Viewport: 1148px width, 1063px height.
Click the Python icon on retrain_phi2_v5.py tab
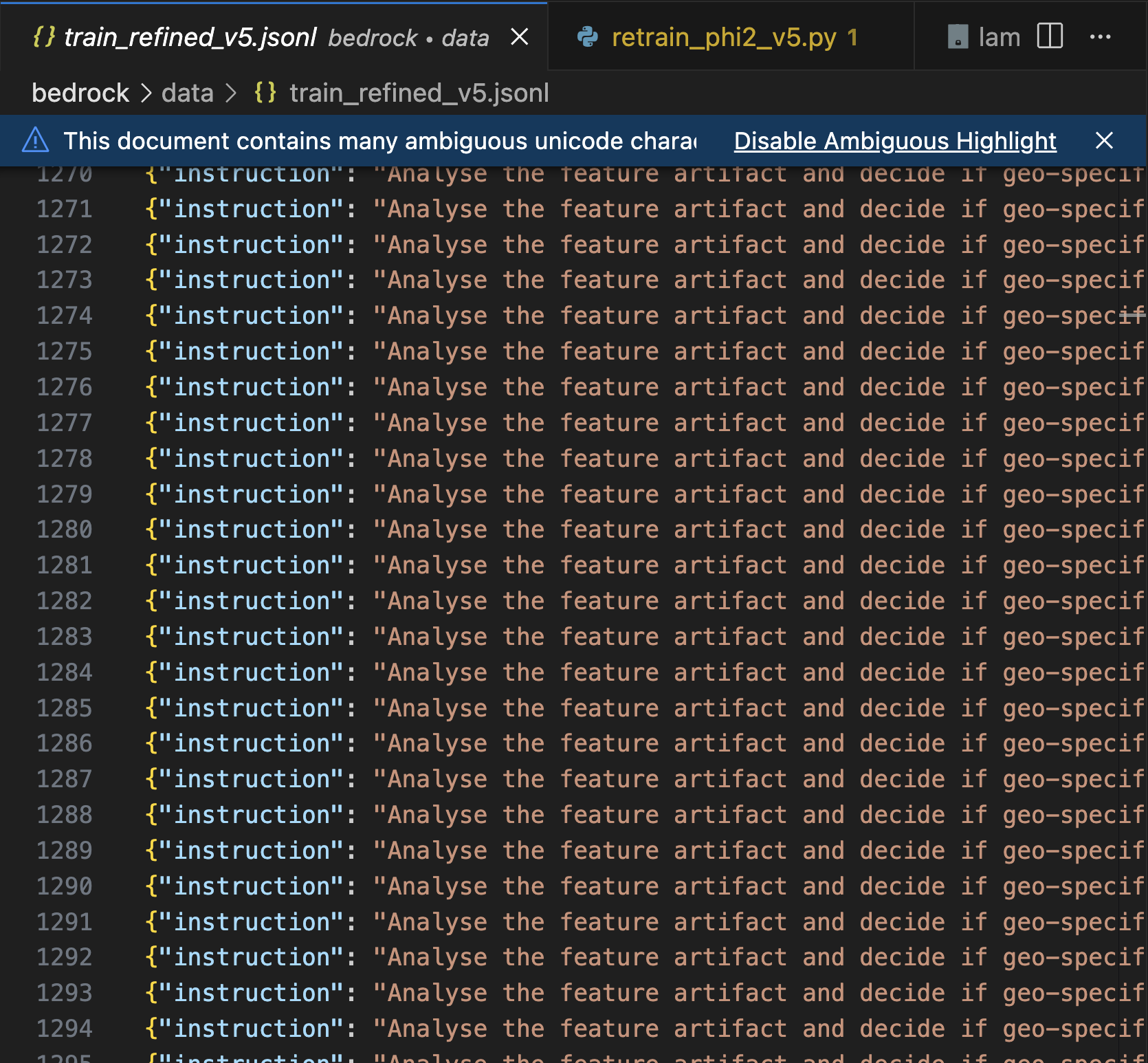(x=588, y=37)
